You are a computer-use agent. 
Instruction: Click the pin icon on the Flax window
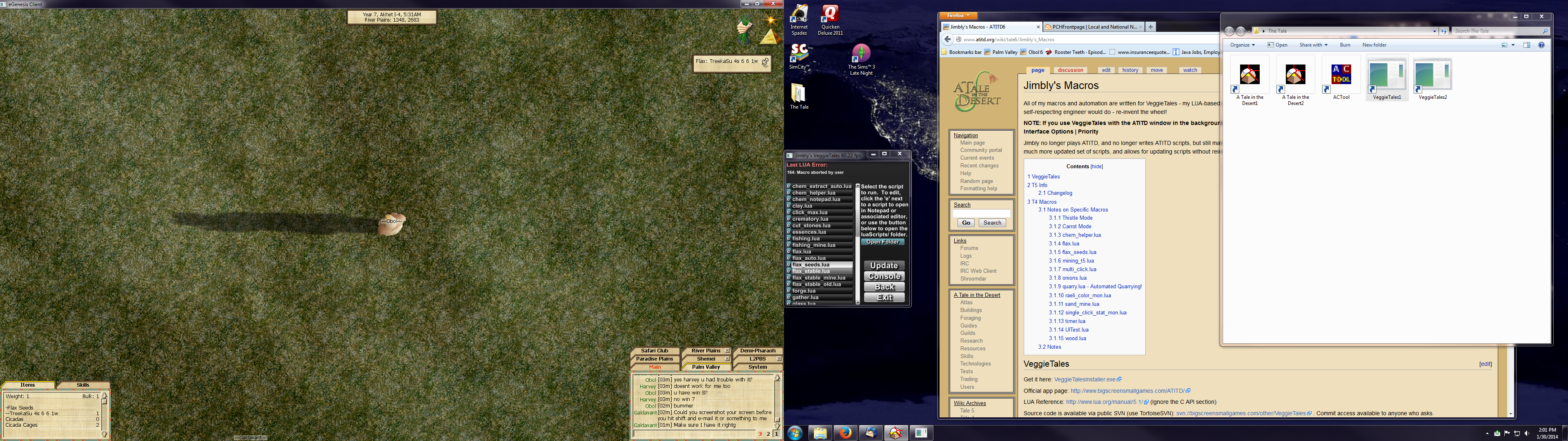click(765, 62)
